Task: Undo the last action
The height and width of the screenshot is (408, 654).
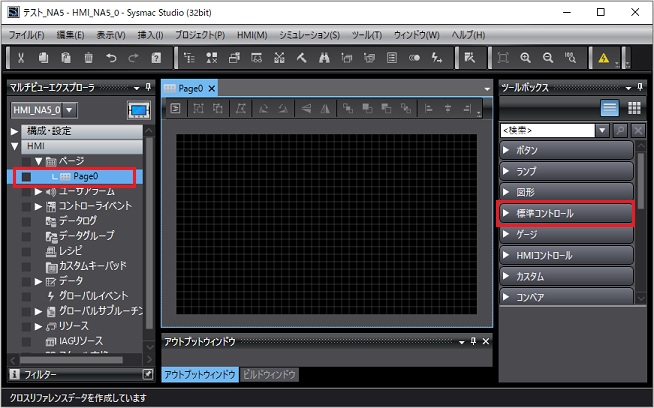Action: [111, 58]
